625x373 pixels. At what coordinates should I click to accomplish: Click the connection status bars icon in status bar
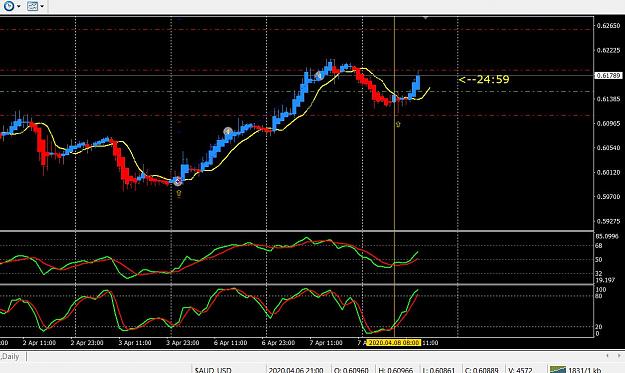(x=558, y=369)
